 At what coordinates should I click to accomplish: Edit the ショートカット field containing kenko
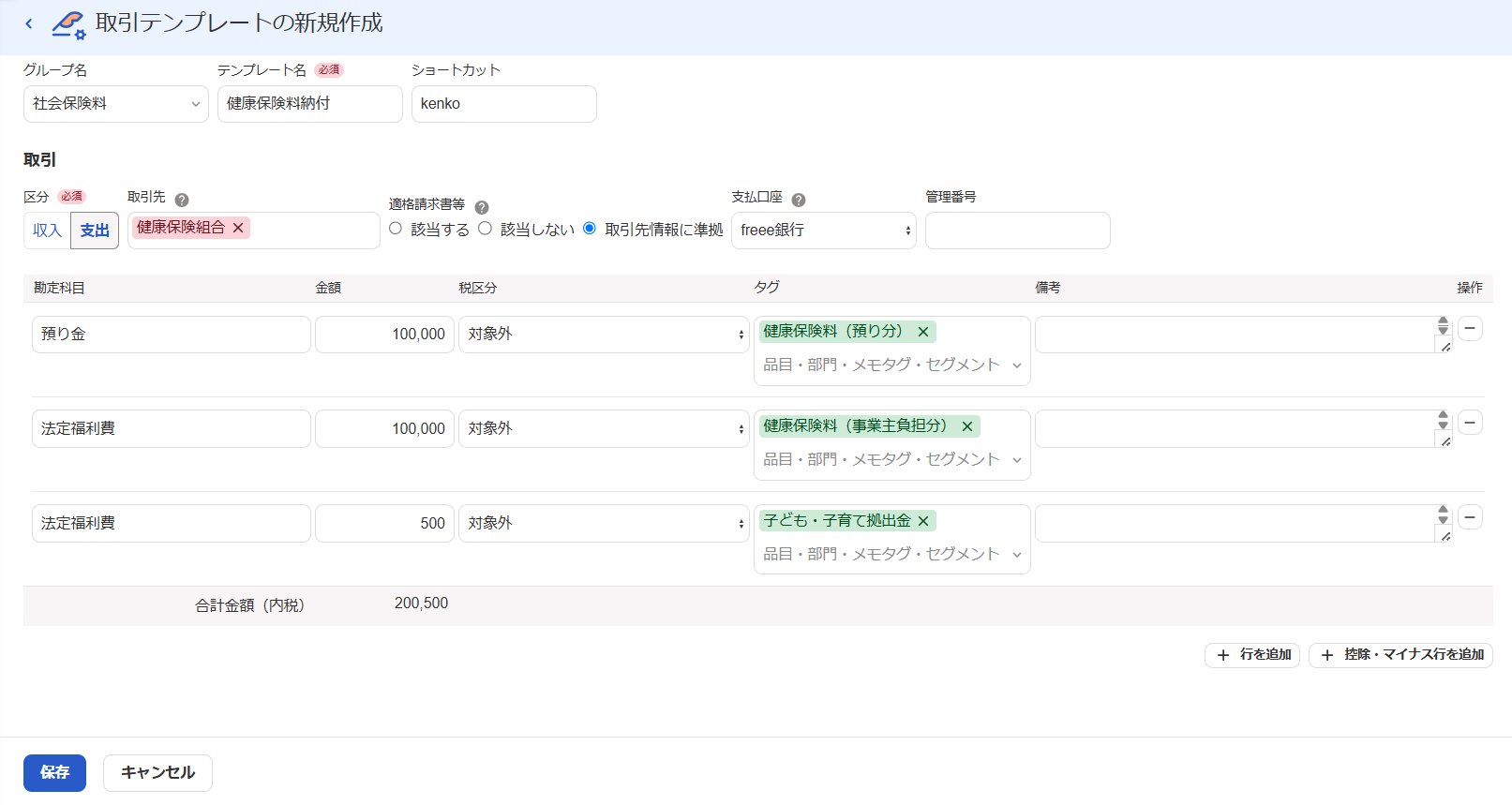504,104
